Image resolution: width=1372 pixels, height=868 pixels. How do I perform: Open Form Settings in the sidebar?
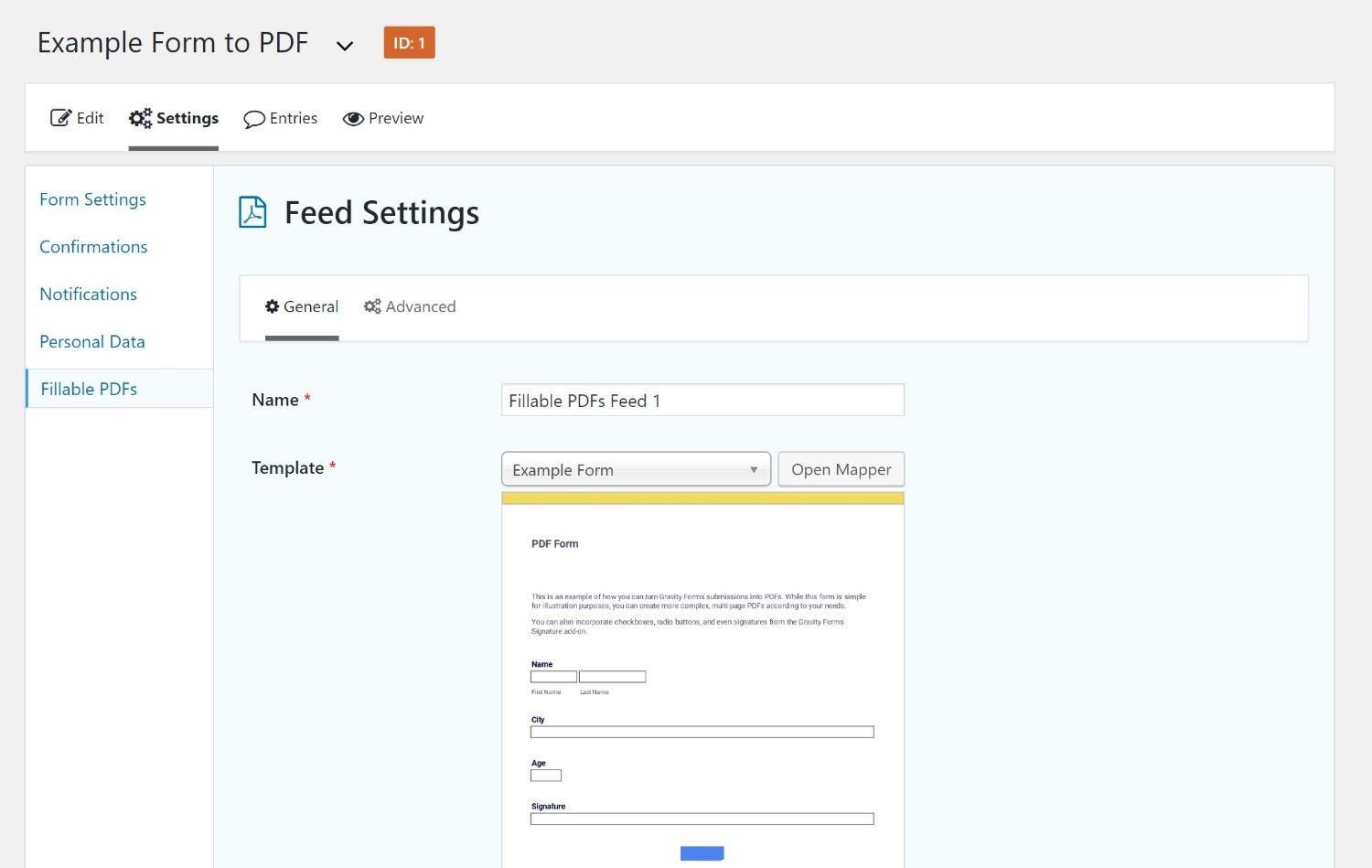coord(92,199)
